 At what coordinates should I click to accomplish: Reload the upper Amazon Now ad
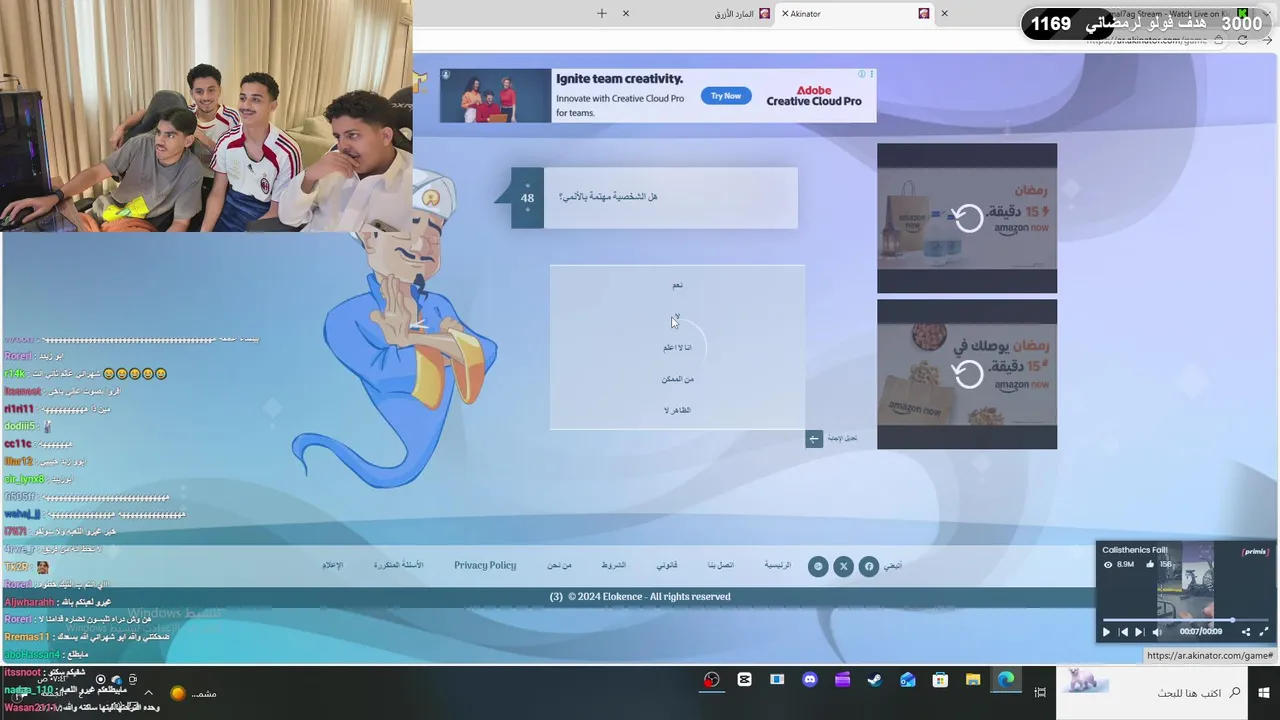(x=967, y=218)
